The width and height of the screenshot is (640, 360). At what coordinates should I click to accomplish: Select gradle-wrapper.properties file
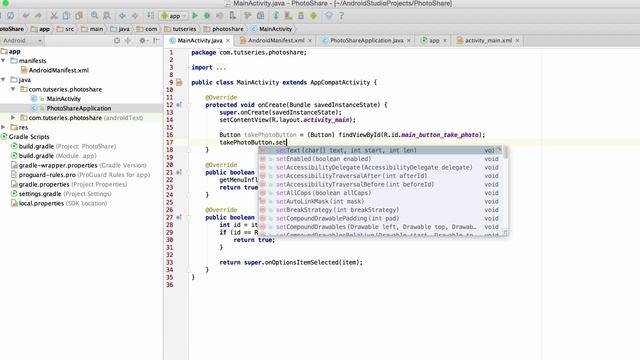point(78,165)
